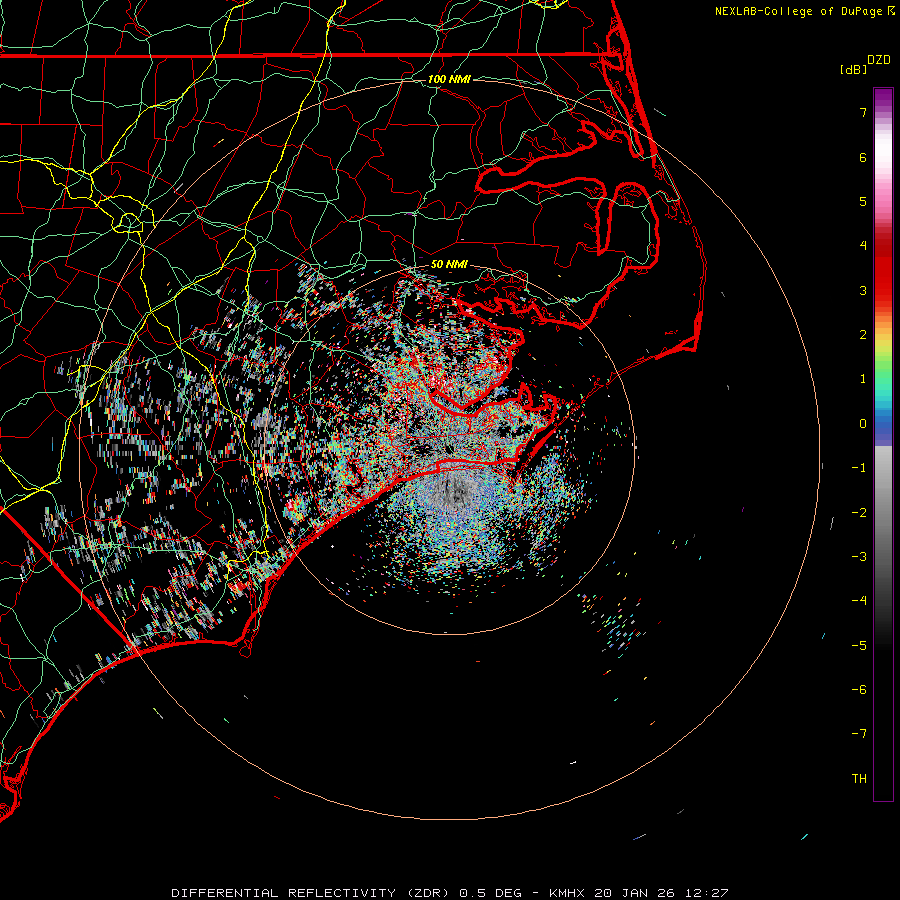Click the NEXLAB-College of DuPage watermark text
This screenshot has height=900, width=900.
804,11
